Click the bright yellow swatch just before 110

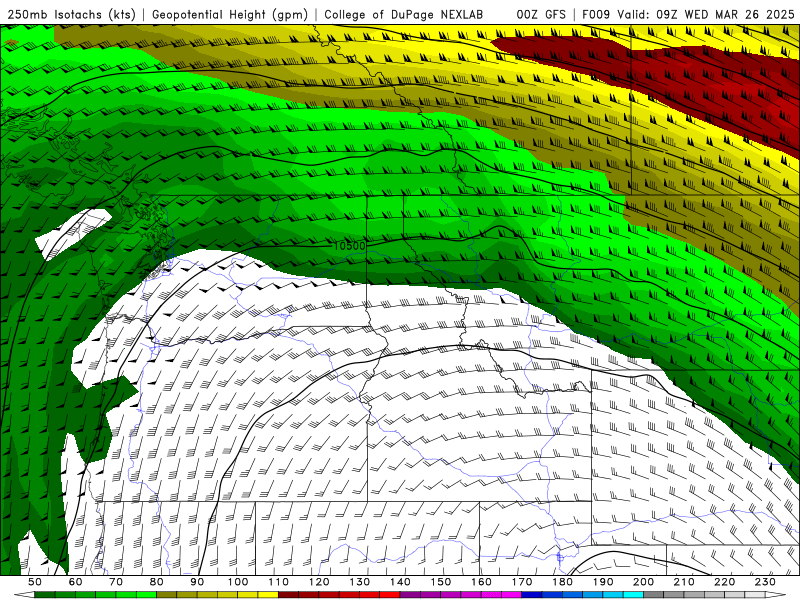click(268, 595)
